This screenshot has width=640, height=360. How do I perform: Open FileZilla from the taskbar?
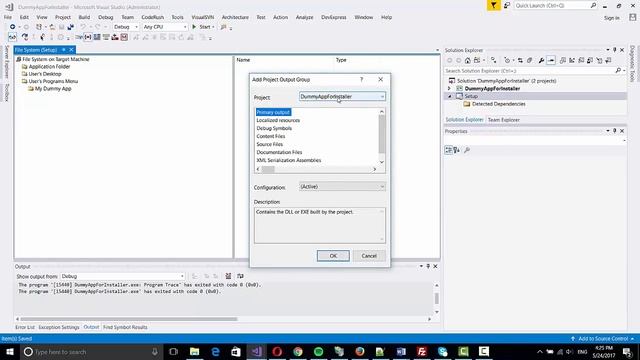coord(422,351)
